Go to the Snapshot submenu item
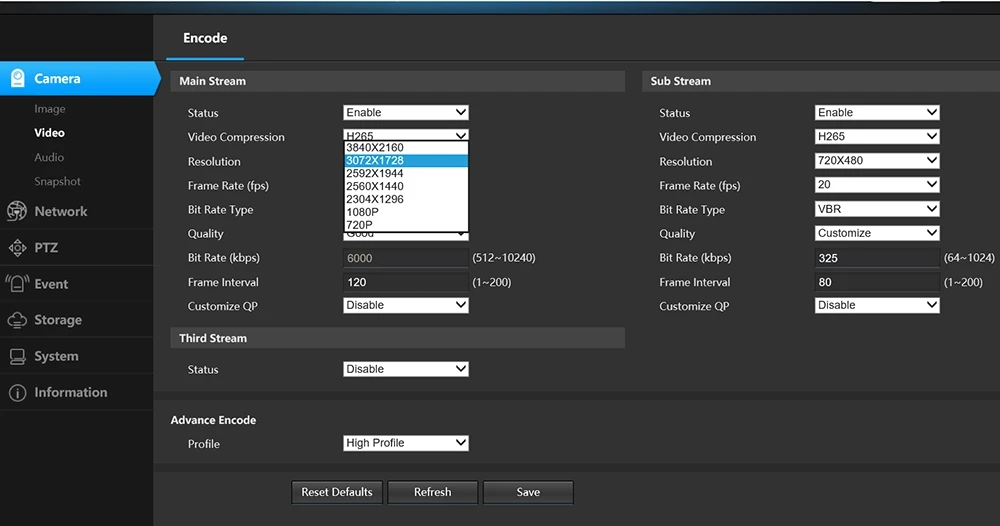 [57, 181]
